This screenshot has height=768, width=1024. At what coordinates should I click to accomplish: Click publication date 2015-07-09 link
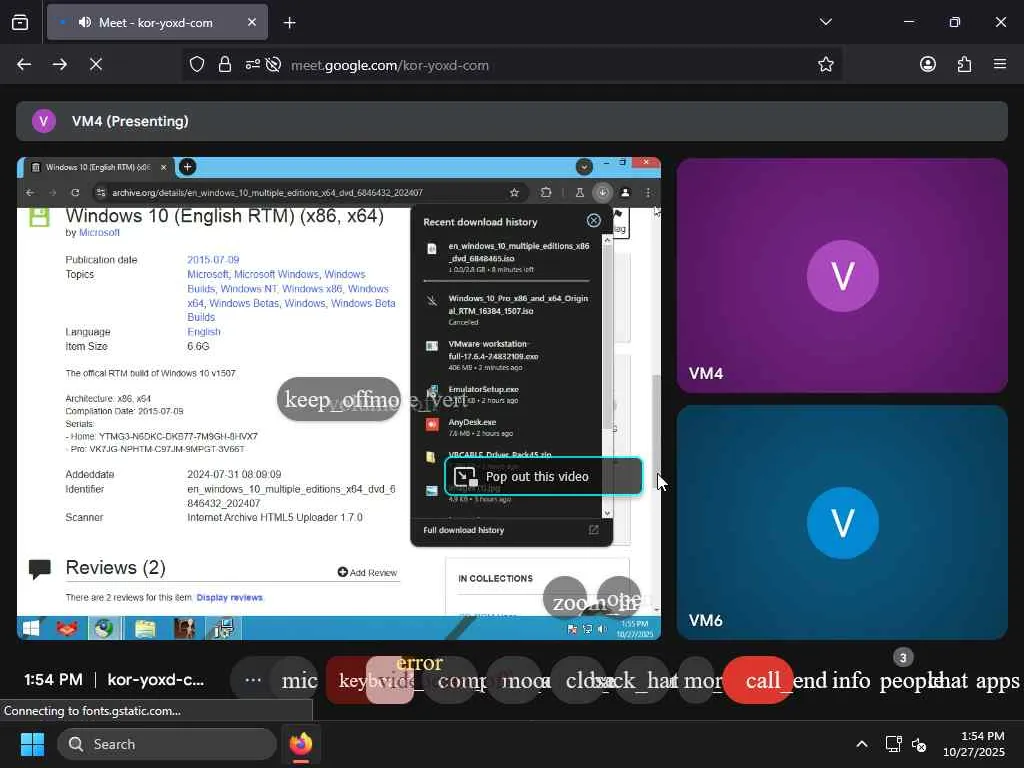[213, 260]
